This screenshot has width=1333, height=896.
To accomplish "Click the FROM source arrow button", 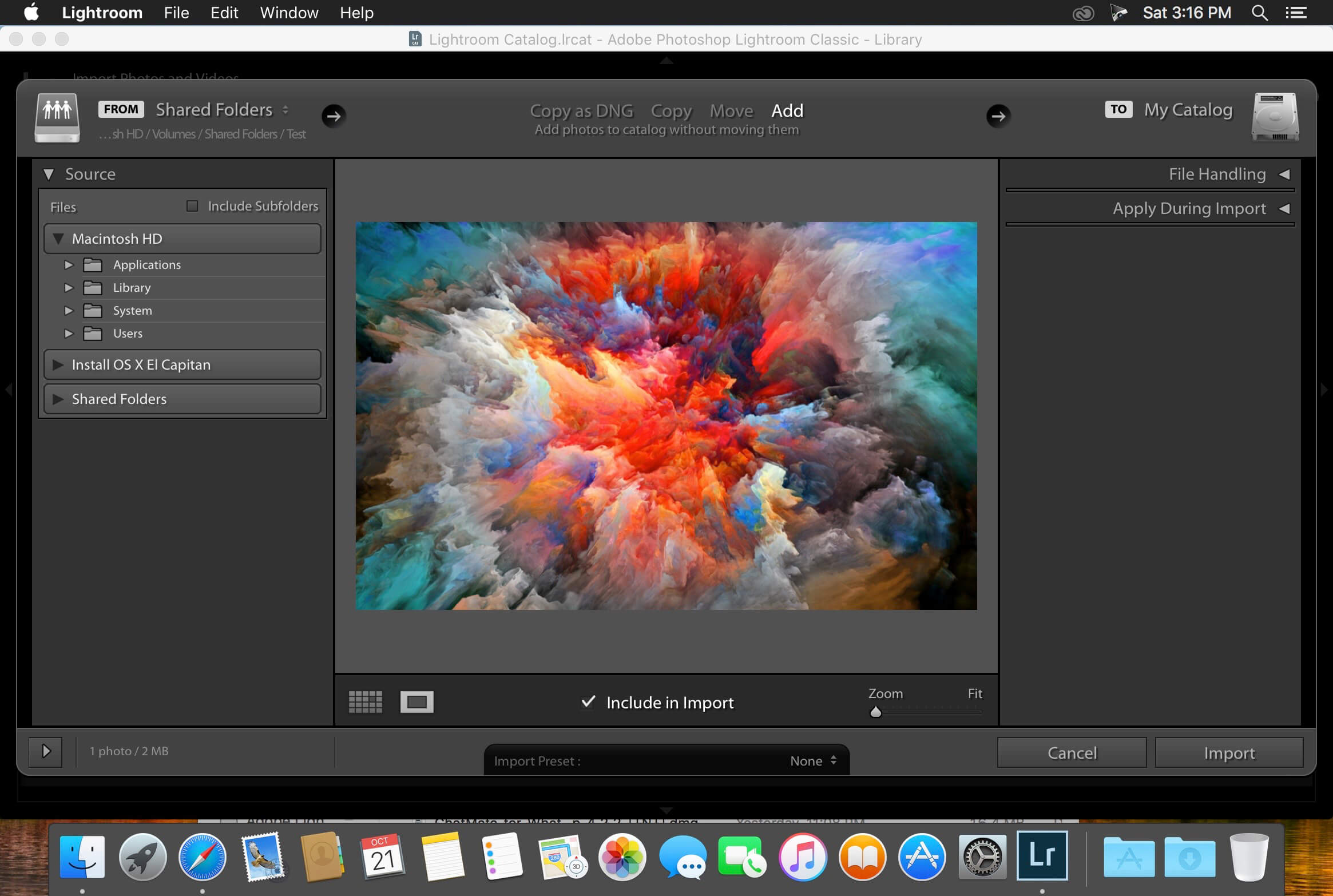I will [x=334, y=115].
